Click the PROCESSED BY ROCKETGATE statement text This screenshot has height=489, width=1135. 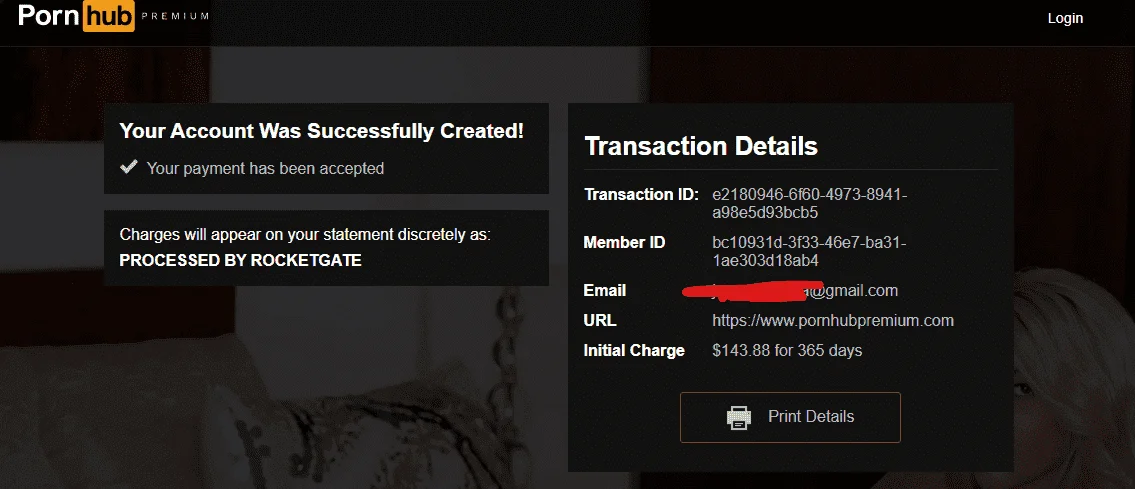240,260
